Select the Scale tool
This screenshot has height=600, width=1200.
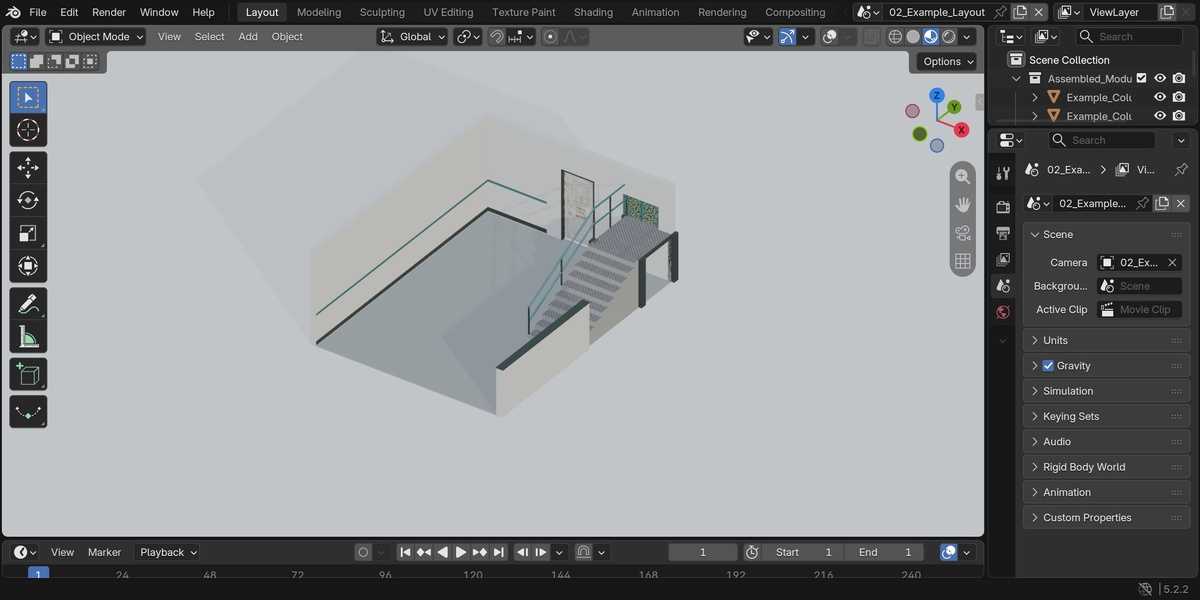point(28,234)
